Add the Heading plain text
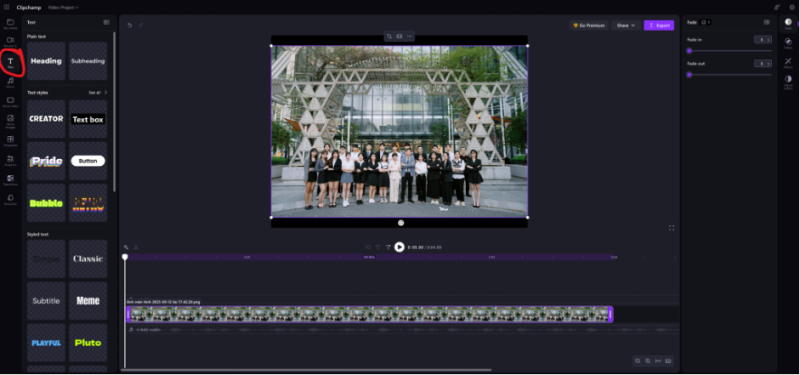The height and width of the screenshot is (375, 800). coord(46,61)
